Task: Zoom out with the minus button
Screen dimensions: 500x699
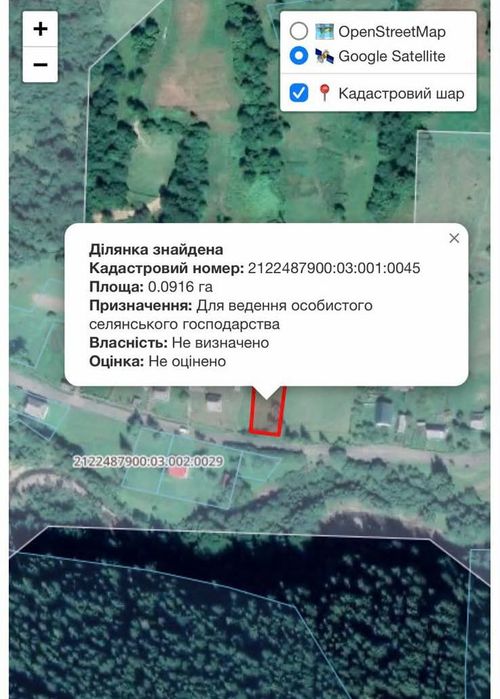Action: point(40,65)
